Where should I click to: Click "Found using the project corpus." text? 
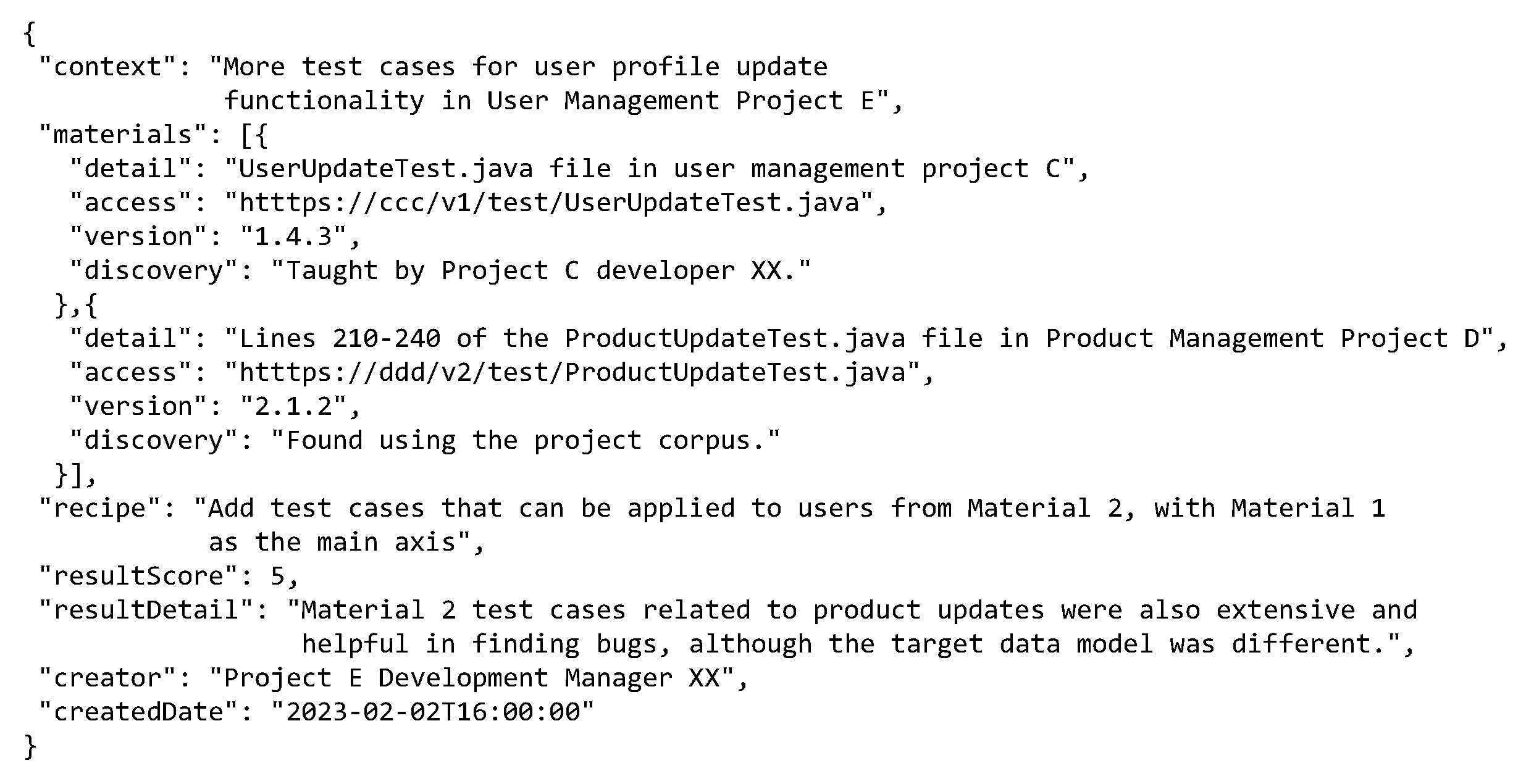pyautogui.click(x=526, y=440)
